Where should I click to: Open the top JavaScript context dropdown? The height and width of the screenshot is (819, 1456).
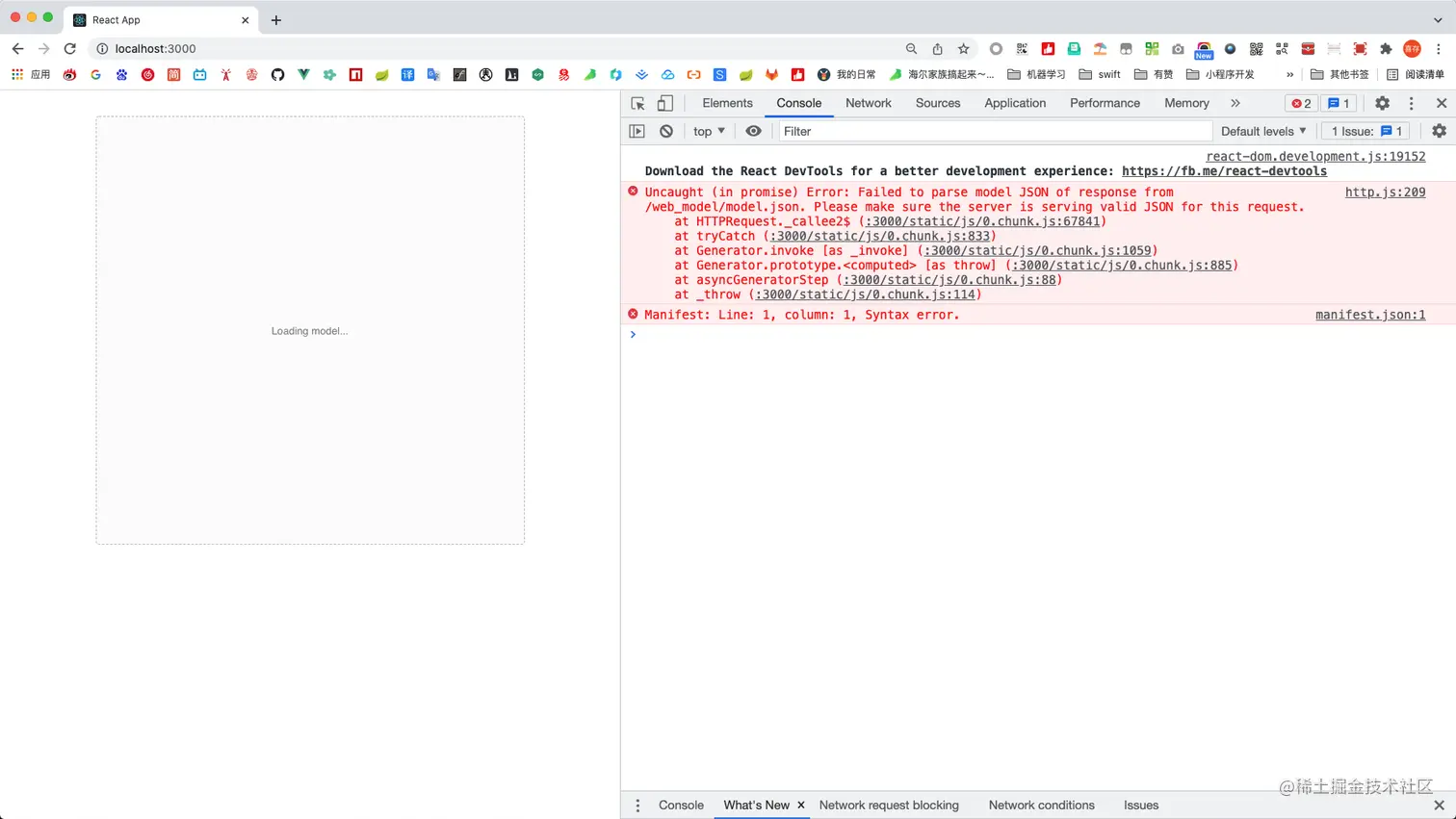click(x=709, y=131)
